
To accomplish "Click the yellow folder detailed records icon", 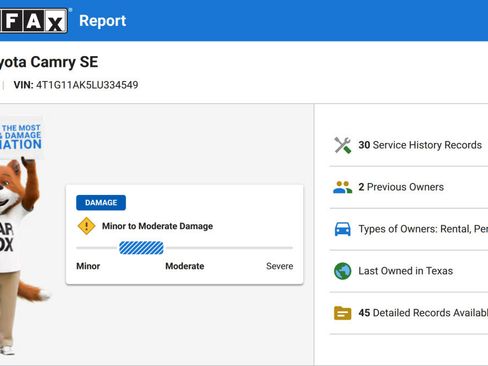I will (x=343, y=313).
